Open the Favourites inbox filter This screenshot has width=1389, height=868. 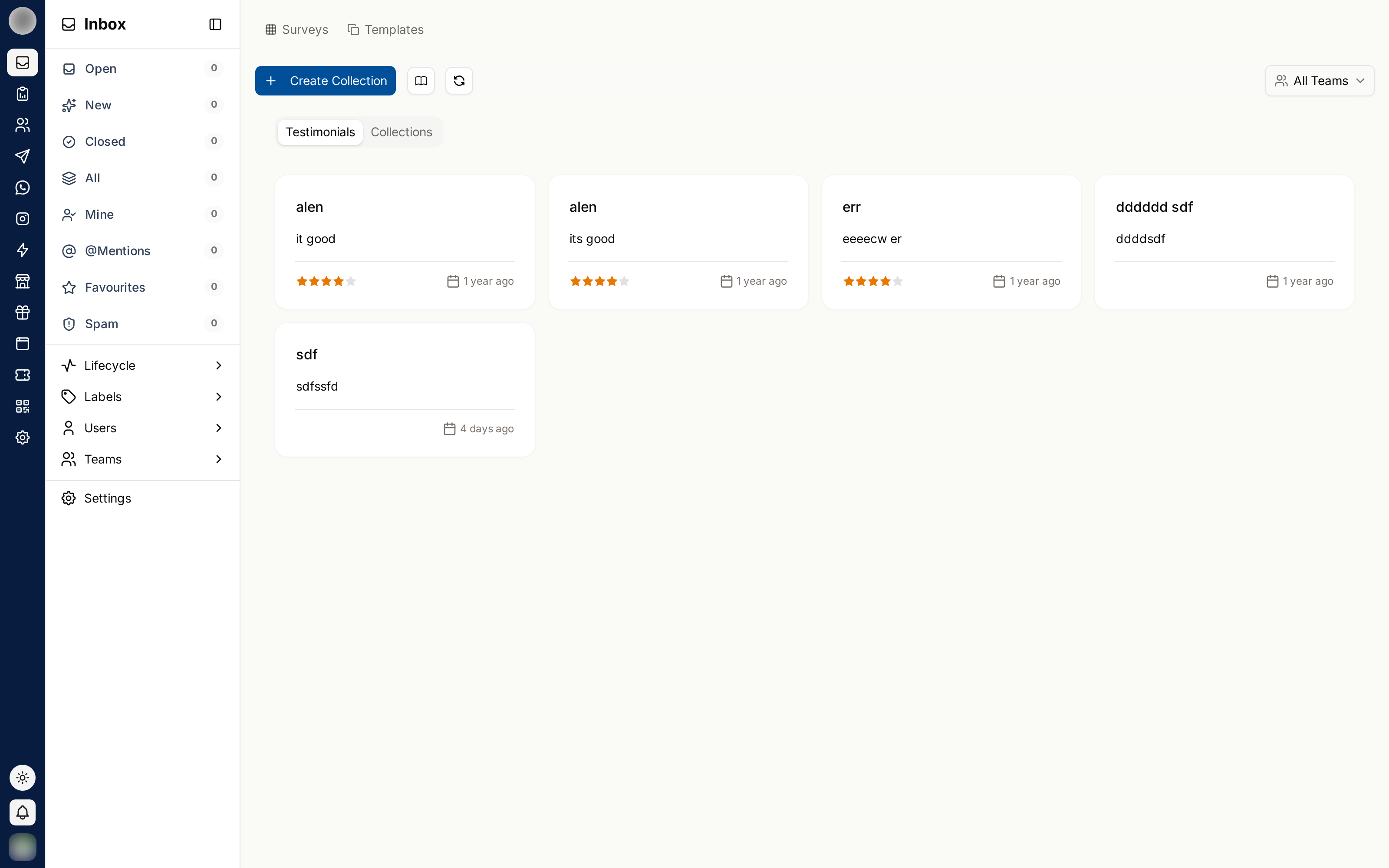[x=142, y=287]
